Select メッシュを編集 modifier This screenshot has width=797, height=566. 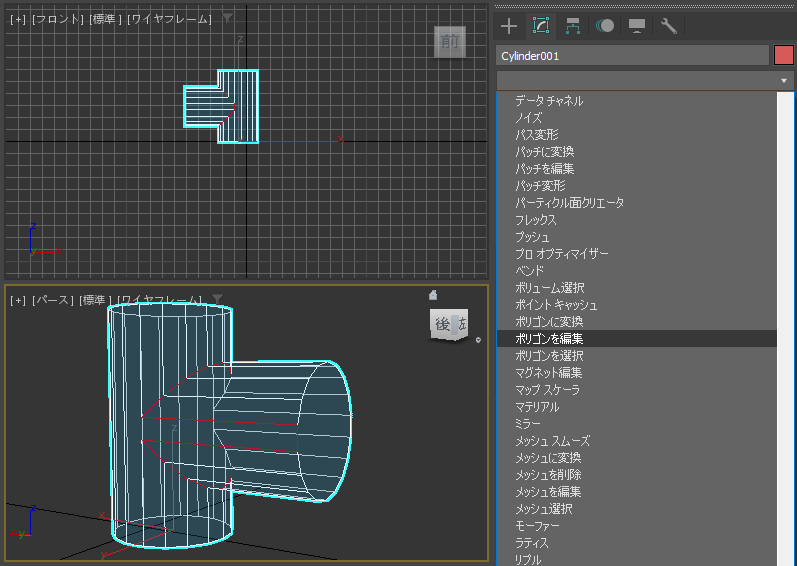tap(637, 492)
